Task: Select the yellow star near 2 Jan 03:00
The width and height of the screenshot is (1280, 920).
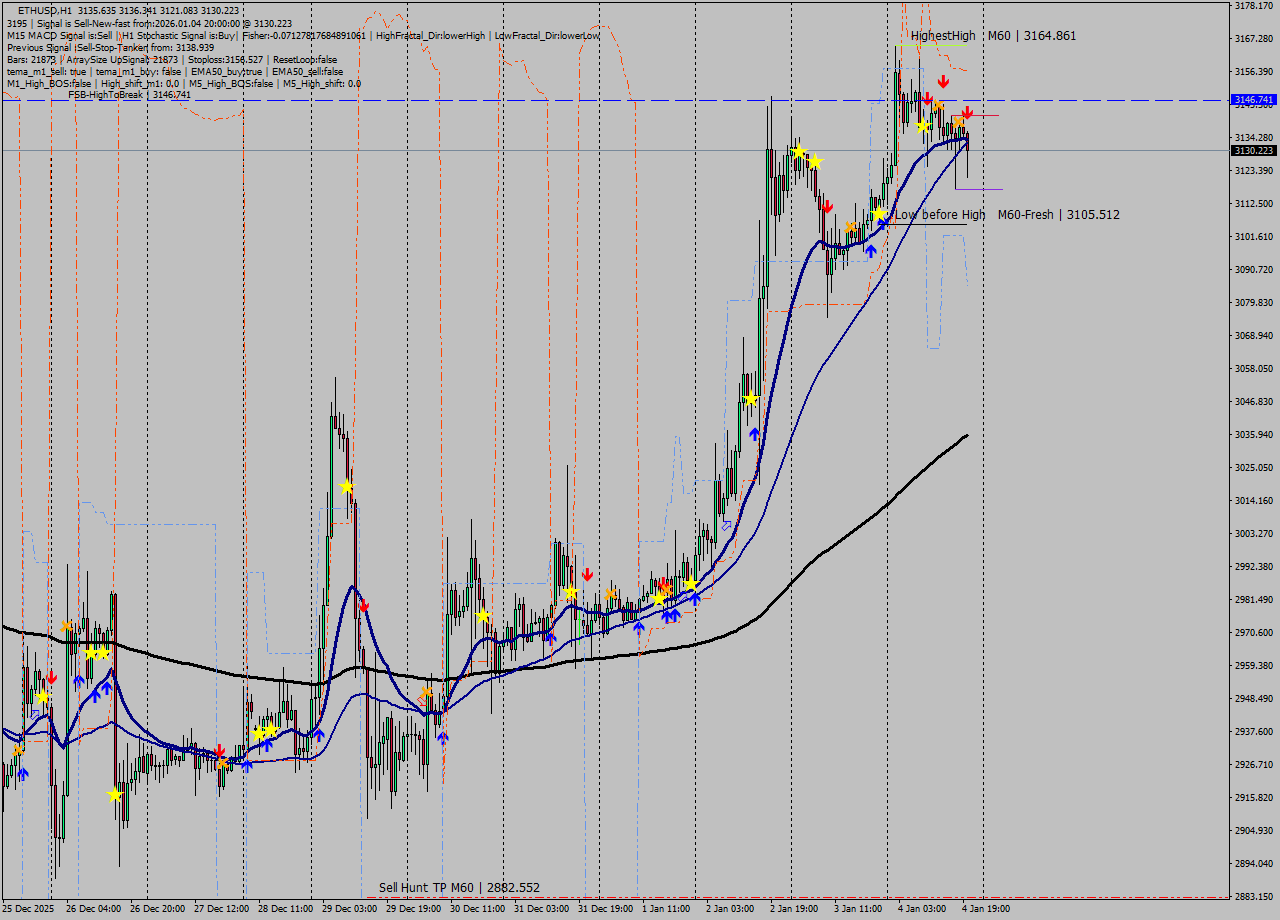Action: pyautogui.click(x=751, y=397)
